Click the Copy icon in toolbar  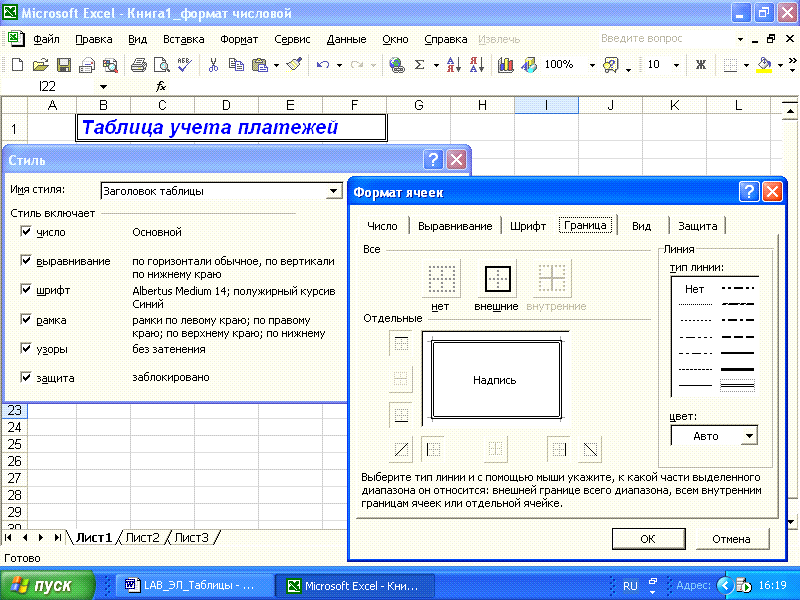click(236, 65)
